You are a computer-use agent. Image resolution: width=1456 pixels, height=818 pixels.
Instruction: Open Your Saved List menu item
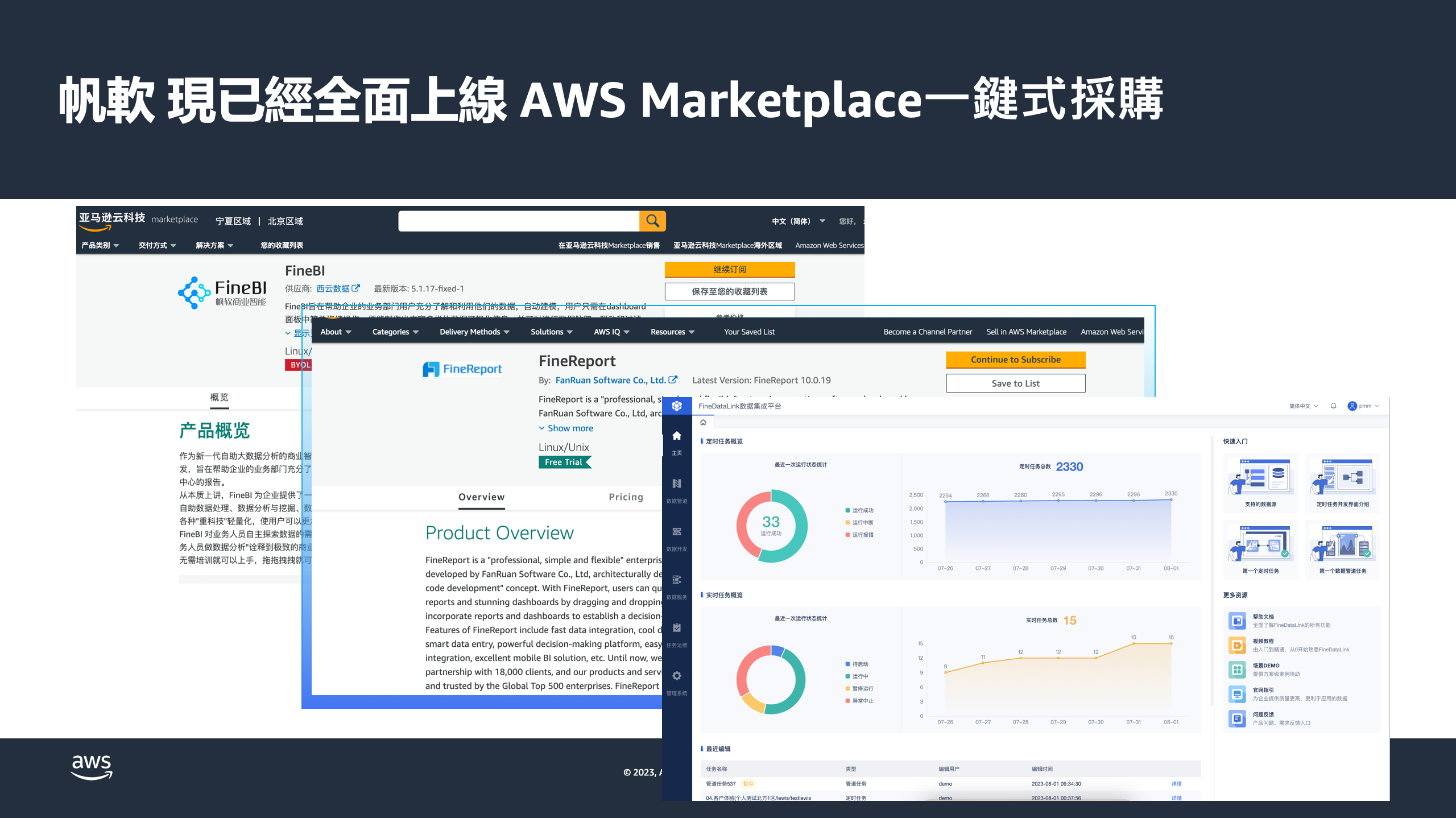click(x=749, y=332)
